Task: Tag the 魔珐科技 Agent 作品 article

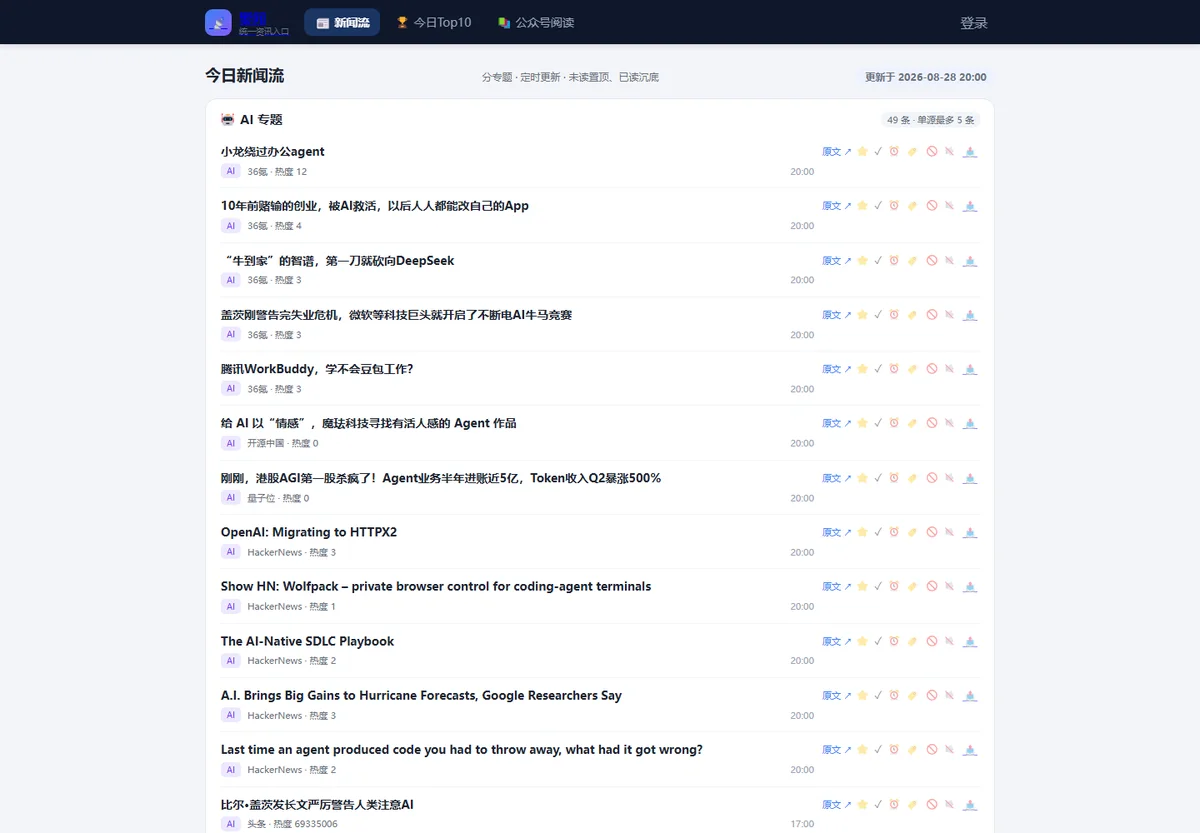Action: click(912, 423)
